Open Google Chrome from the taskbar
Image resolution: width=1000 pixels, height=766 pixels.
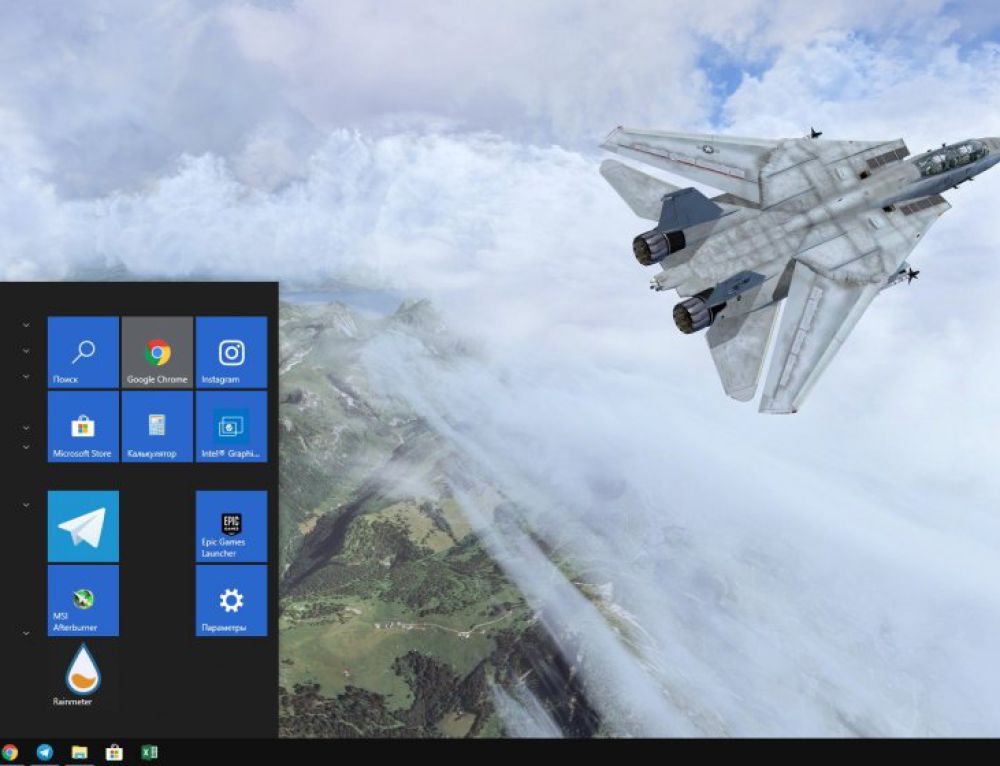9,753
